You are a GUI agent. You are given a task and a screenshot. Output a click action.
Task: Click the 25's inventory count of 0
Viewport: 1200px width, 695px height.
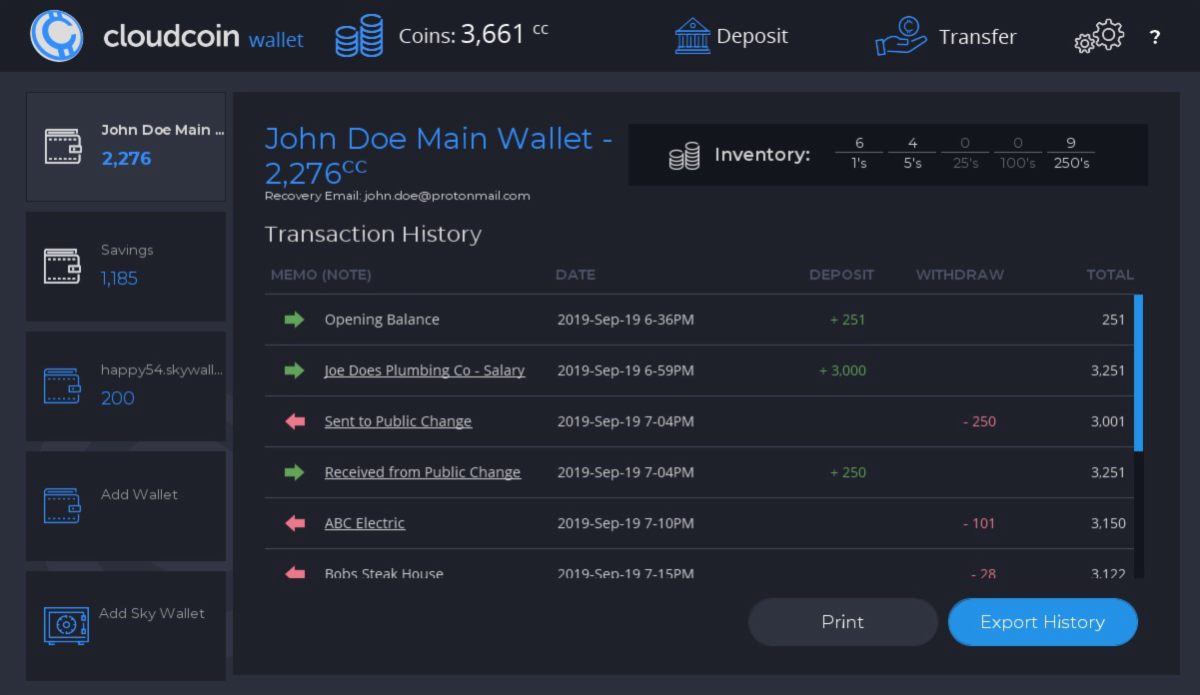966,143
